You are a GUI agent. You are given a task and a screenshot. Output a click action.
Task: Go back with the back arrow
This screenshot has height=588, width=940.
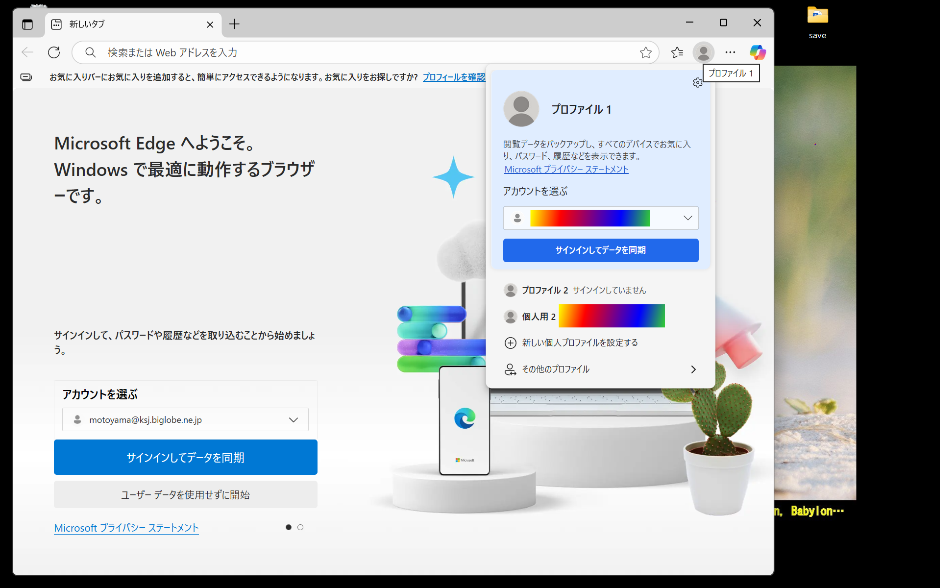click(28, 52)
